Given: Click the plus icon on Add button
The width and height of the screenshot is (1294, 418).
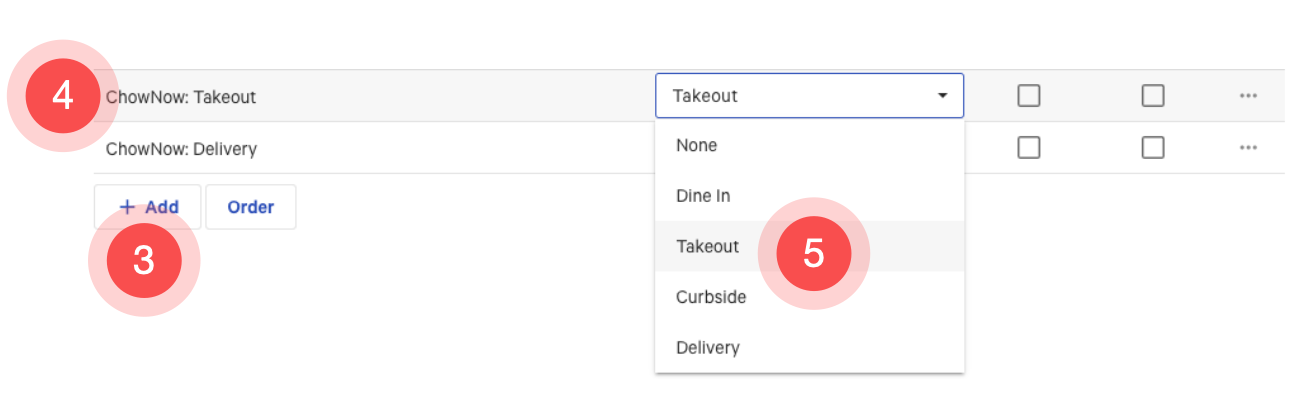Looking at the screenshot, I should coord(127,208).
